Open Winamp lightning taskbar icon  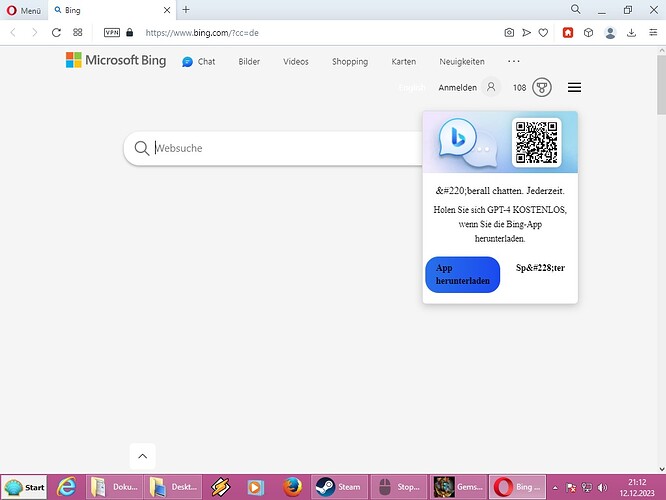tap(221, 487)
